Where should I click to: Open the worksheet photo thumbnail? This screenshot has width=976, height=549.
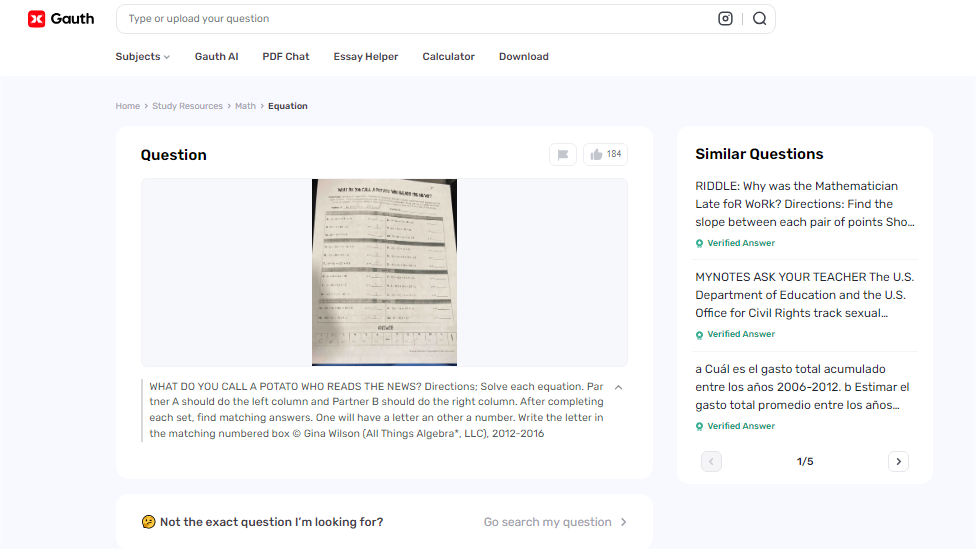click(384, 272)
